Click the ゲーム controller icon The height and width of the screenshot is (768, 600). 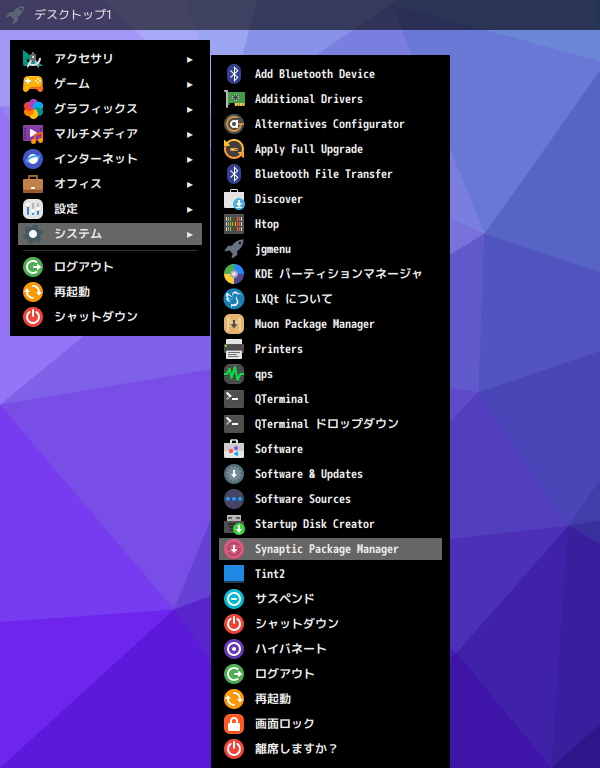point(33,84)
